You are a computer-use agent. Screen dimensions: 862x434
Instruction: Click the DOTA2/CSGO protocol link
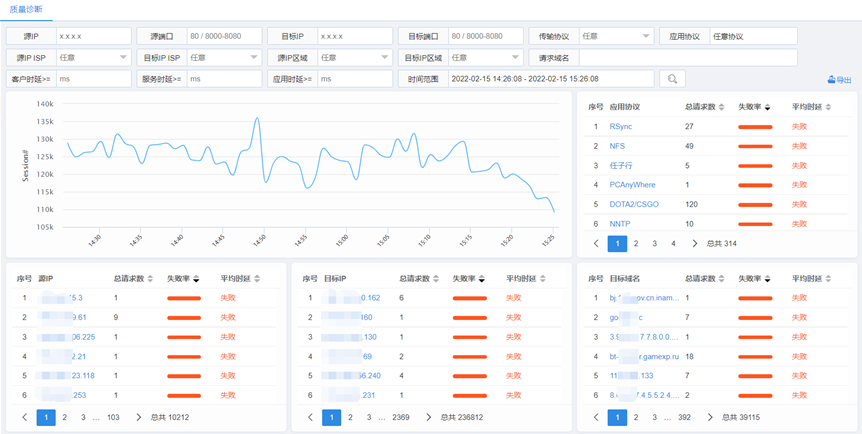coord(633,204)
